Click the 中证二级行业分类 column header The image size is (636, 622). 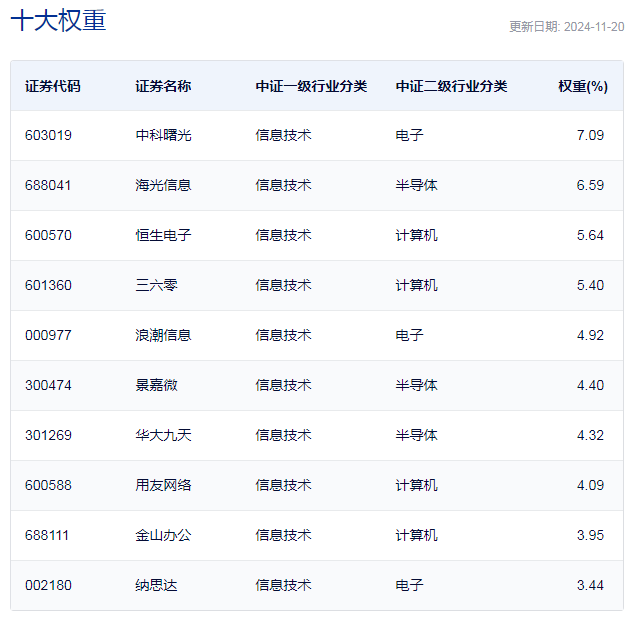coord(451,86)
